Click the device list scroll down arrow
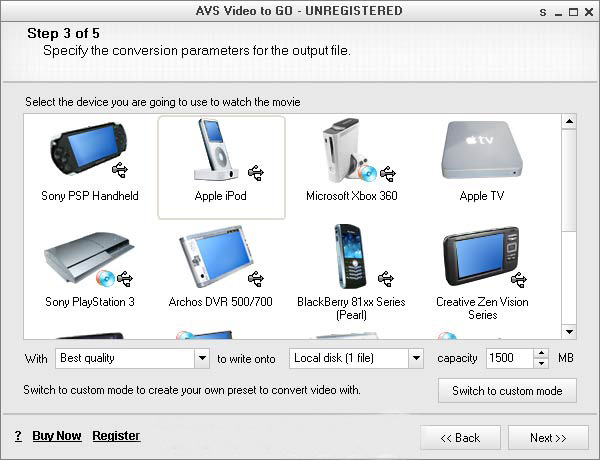Screen dimensions: 600x460 569,331
